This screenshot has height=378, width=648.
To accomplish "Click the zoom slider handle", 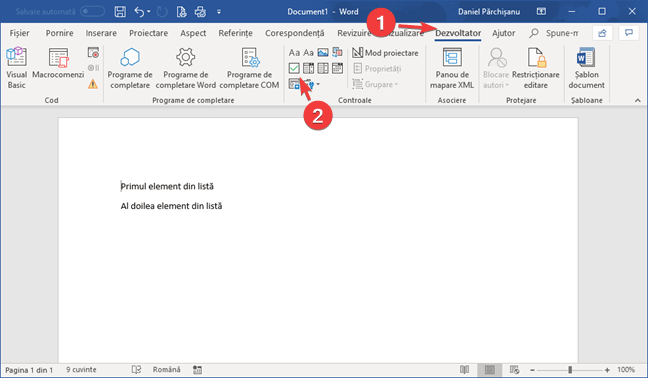I will pos(570,370).
